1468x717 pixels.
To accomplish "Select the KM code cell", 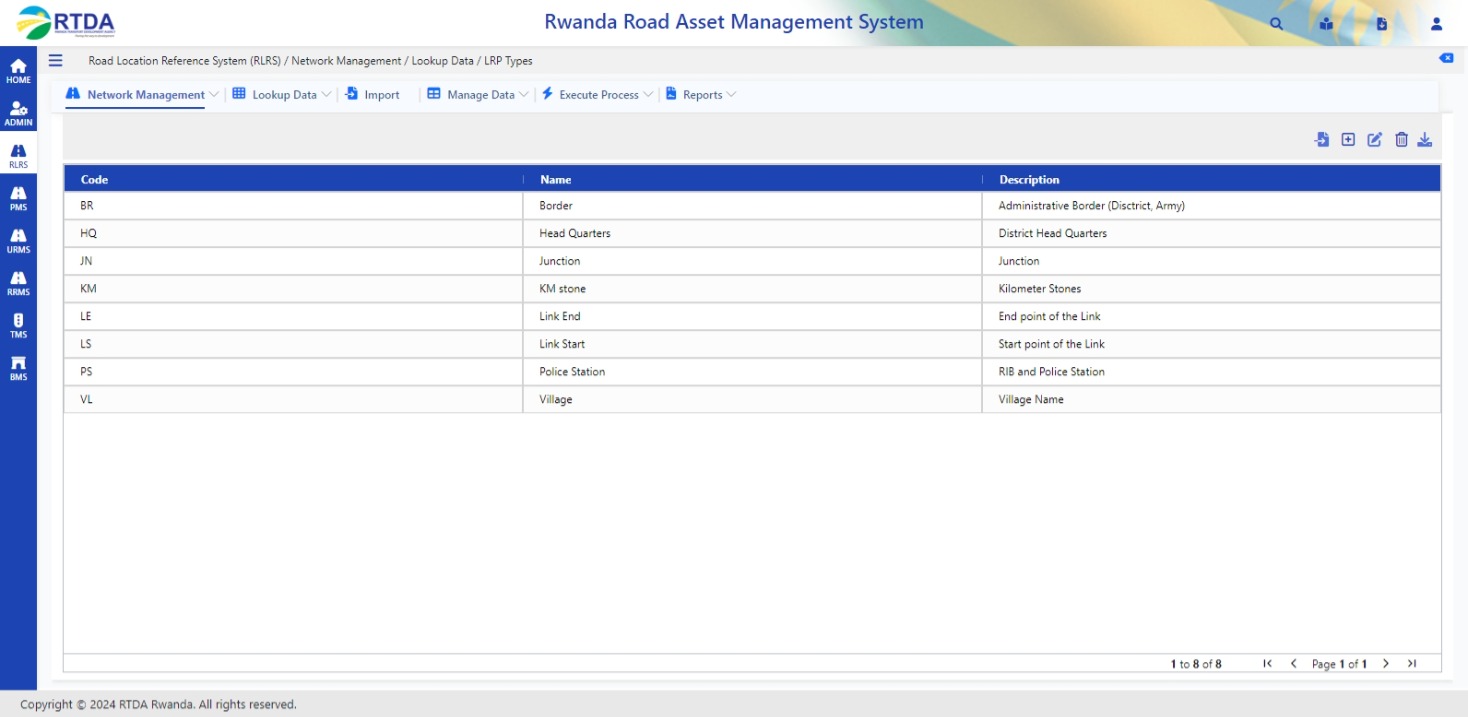I will coord(293,289).
